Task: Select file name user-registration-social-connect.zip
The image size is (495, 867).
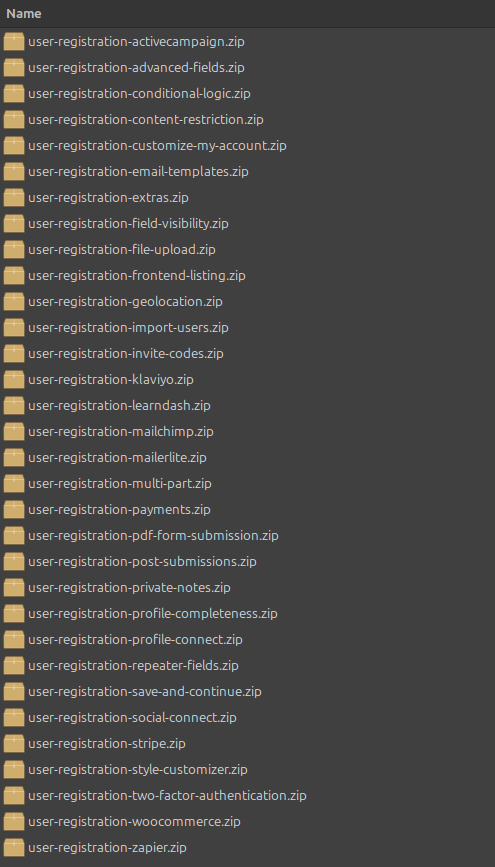Action: click(132, 717)
